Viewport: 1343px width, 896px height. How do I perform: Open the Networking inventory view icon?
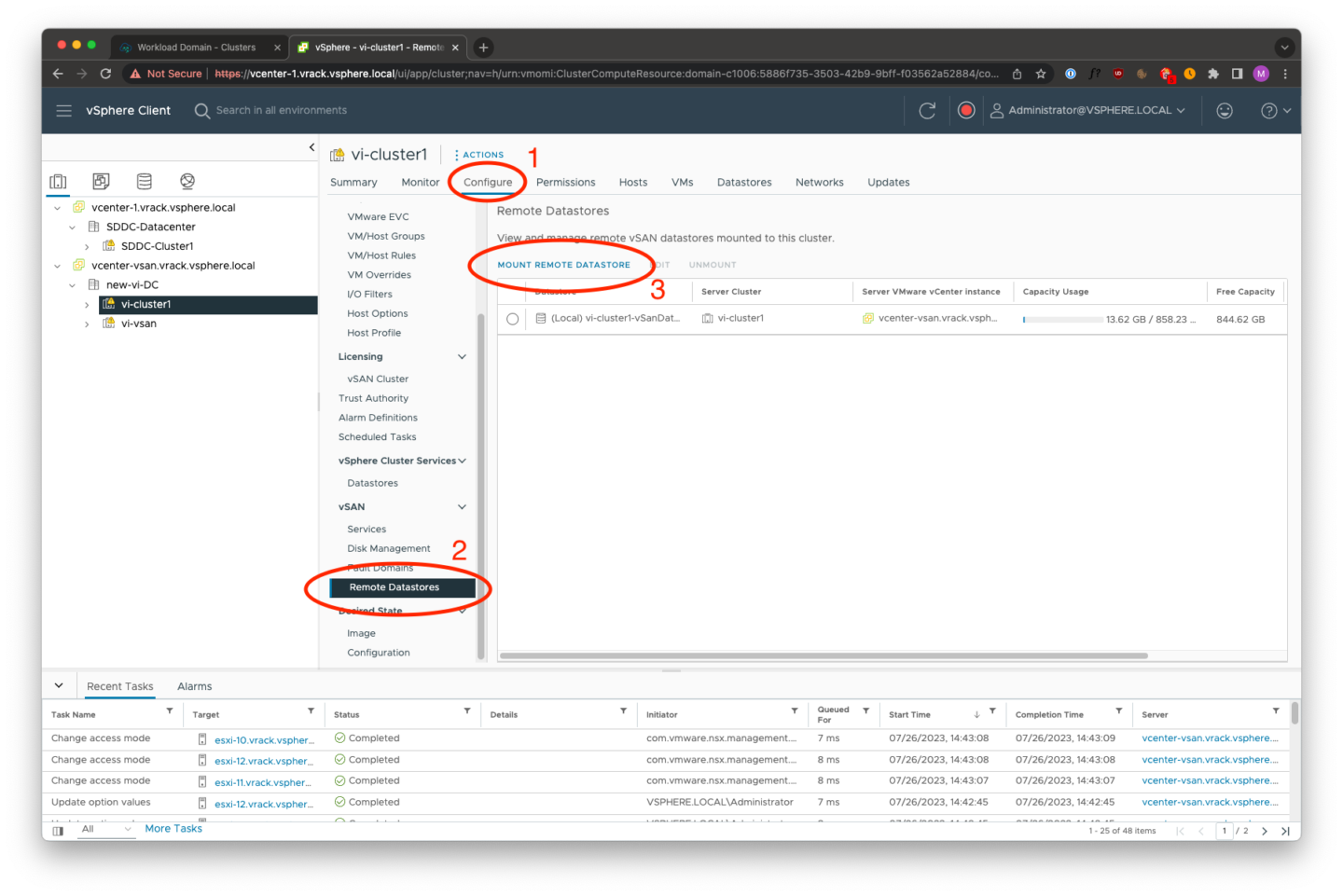(x=187, y=180)
